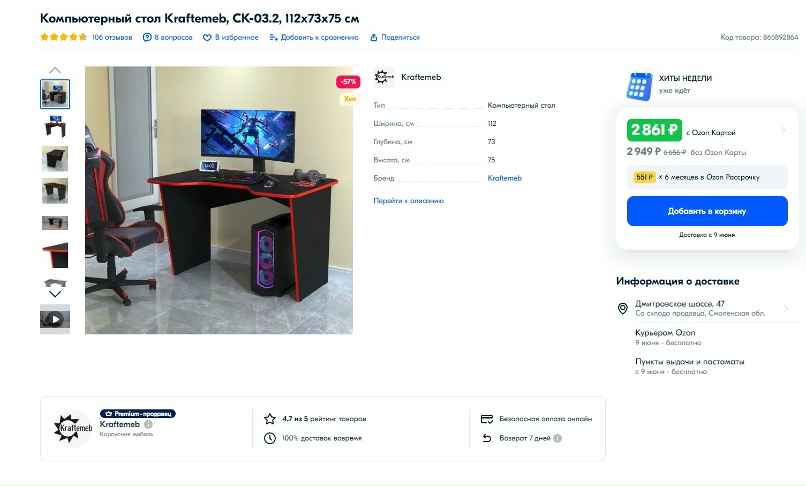Click add-to-comparison icon
The image size is (806, 486).
click(x=273, y=38)
